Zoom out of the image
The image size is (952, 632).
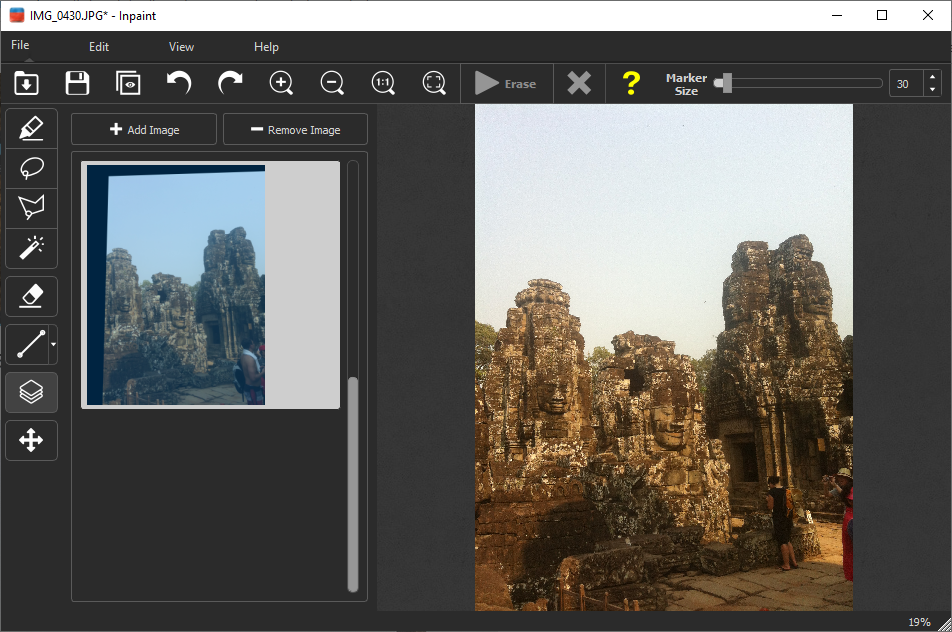[332, 83]
